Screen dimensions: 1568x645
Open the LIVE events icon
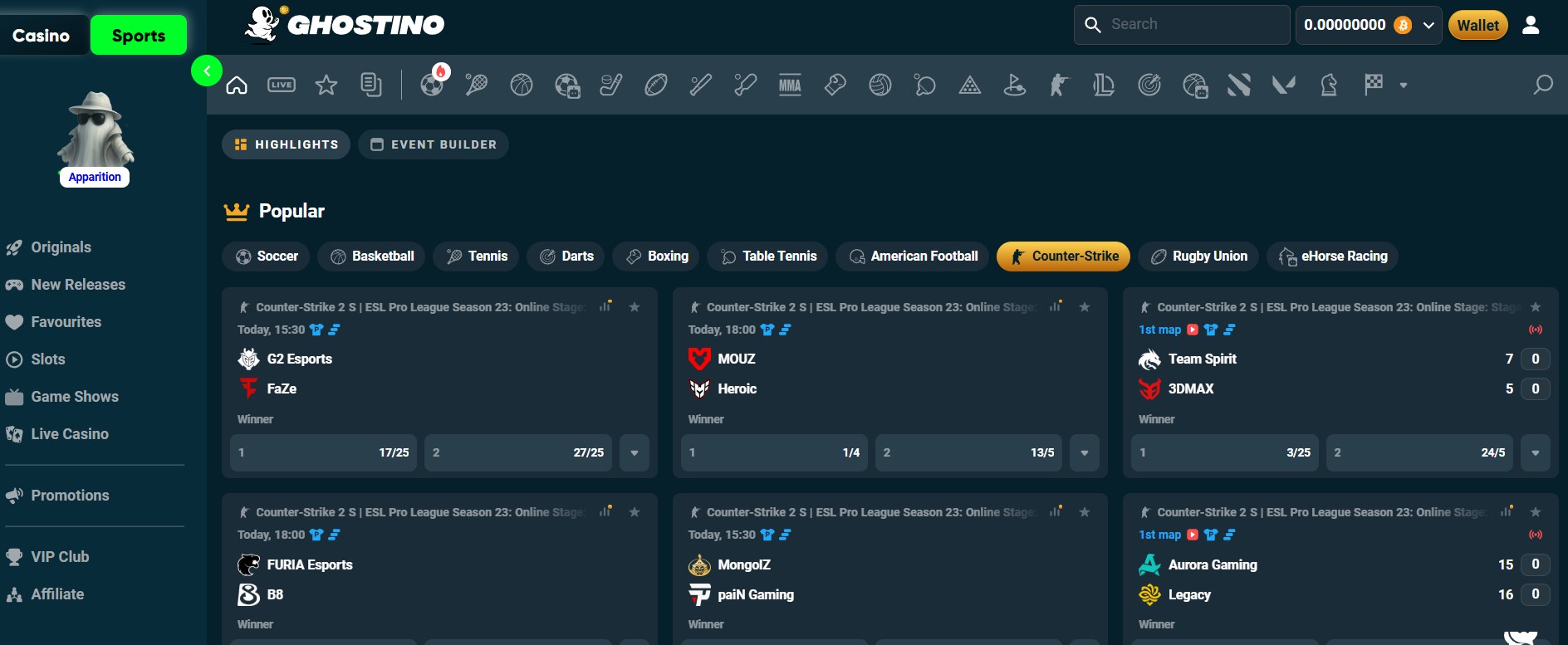(x=282, y=85)
